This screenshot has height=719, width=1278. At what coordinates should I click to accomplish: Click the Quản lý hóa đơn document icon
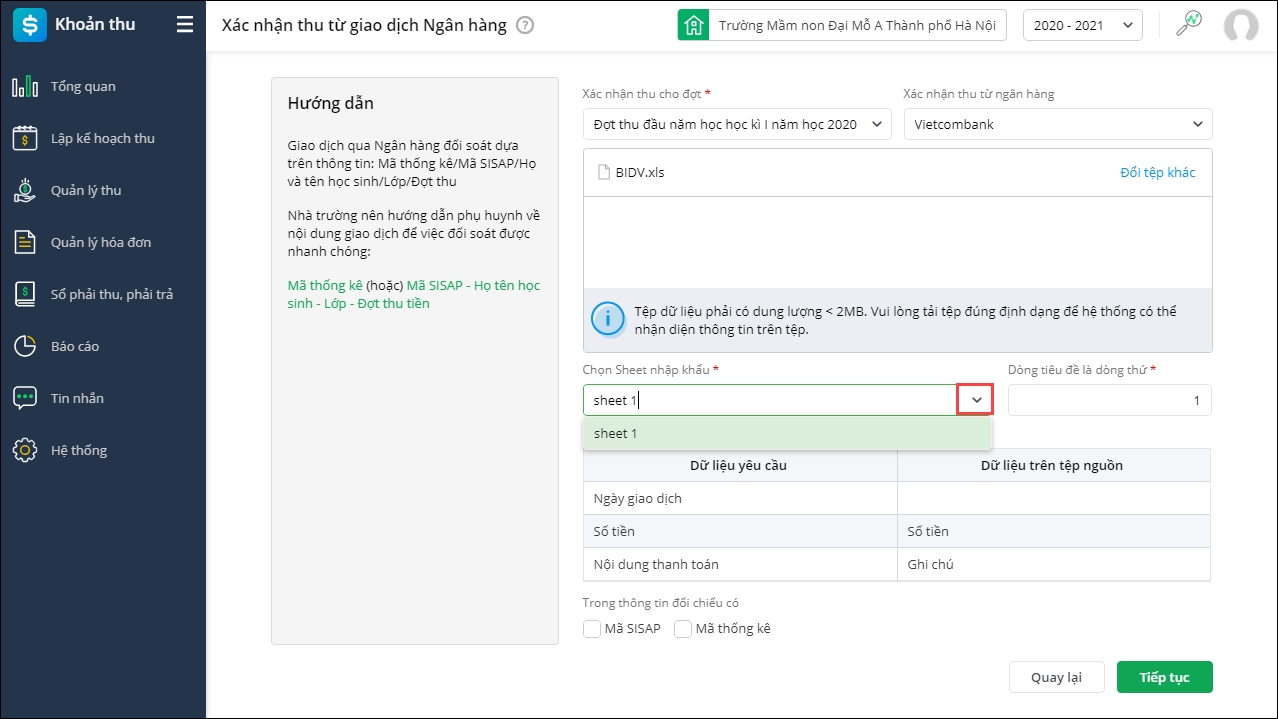pyautogui.click(x=25, y=243)
